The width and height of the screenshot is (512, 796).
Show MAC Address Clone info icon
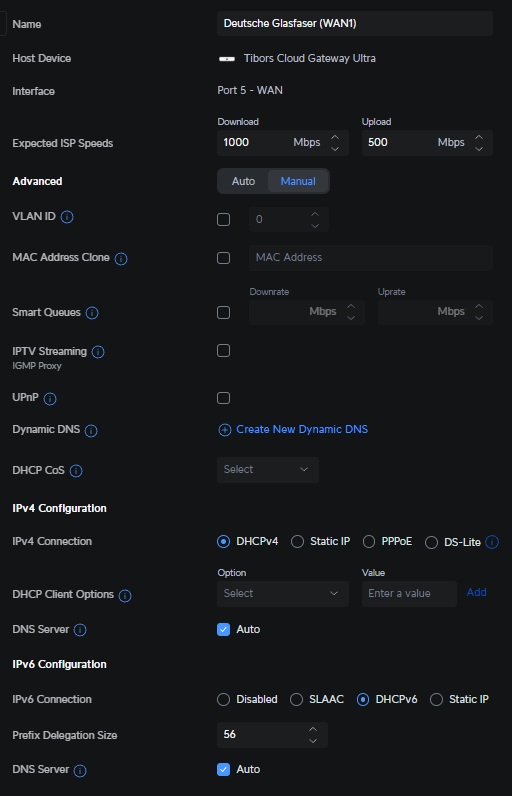click(121, 259)
